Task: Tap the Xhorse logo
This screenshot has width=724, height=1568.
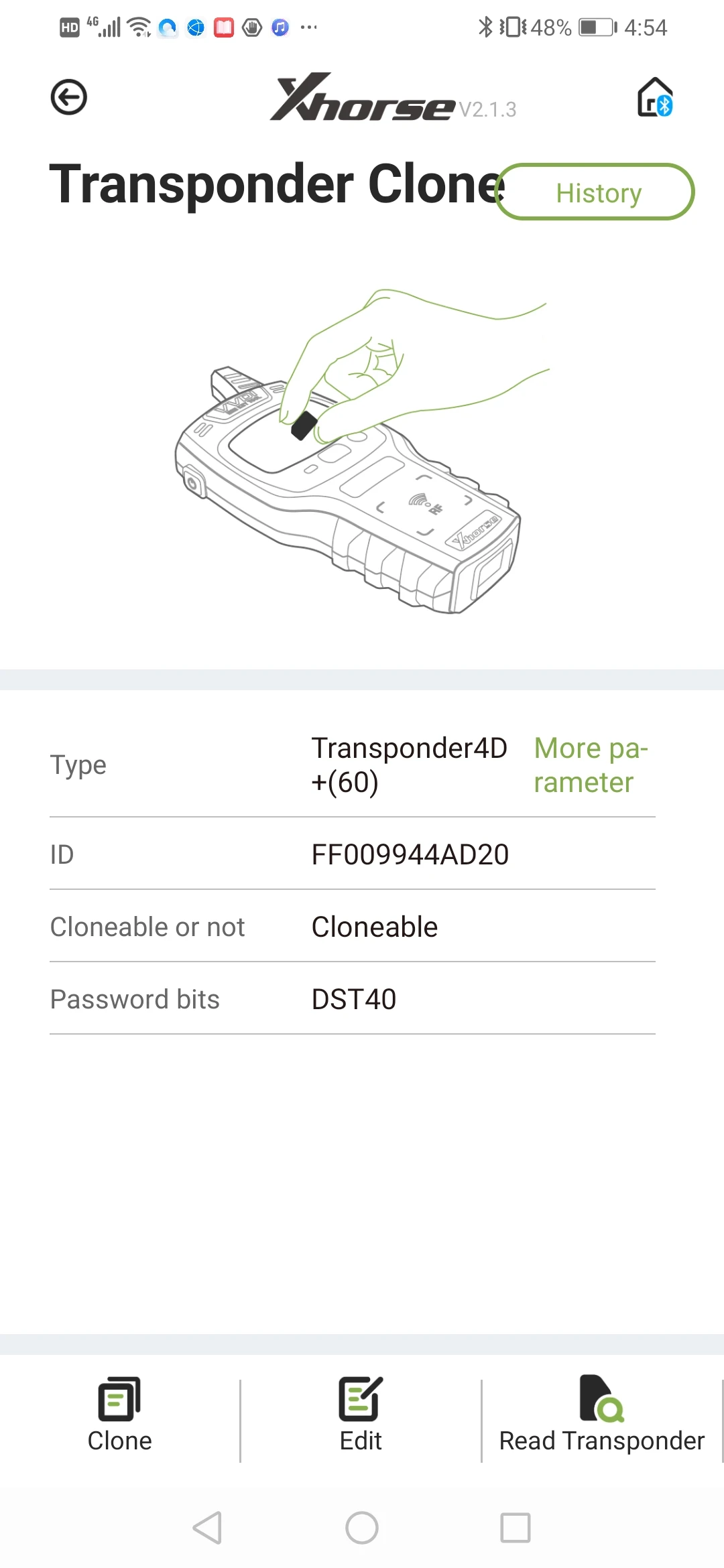Action: [362, 97]
